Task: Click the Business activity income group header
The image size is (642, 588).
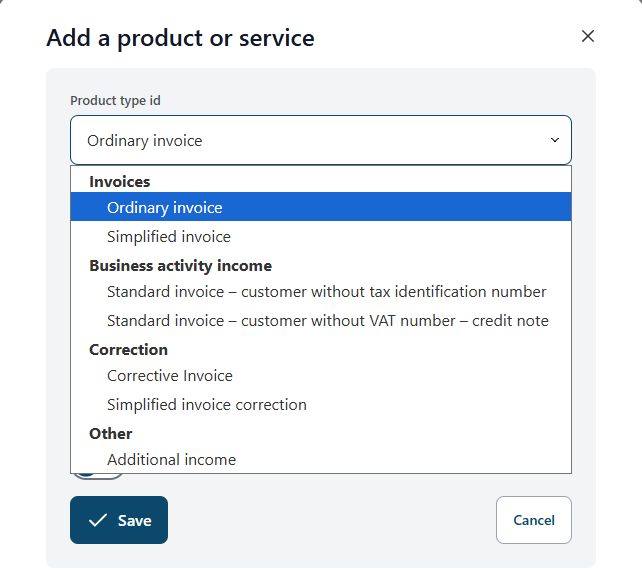Action: [180, 266]
